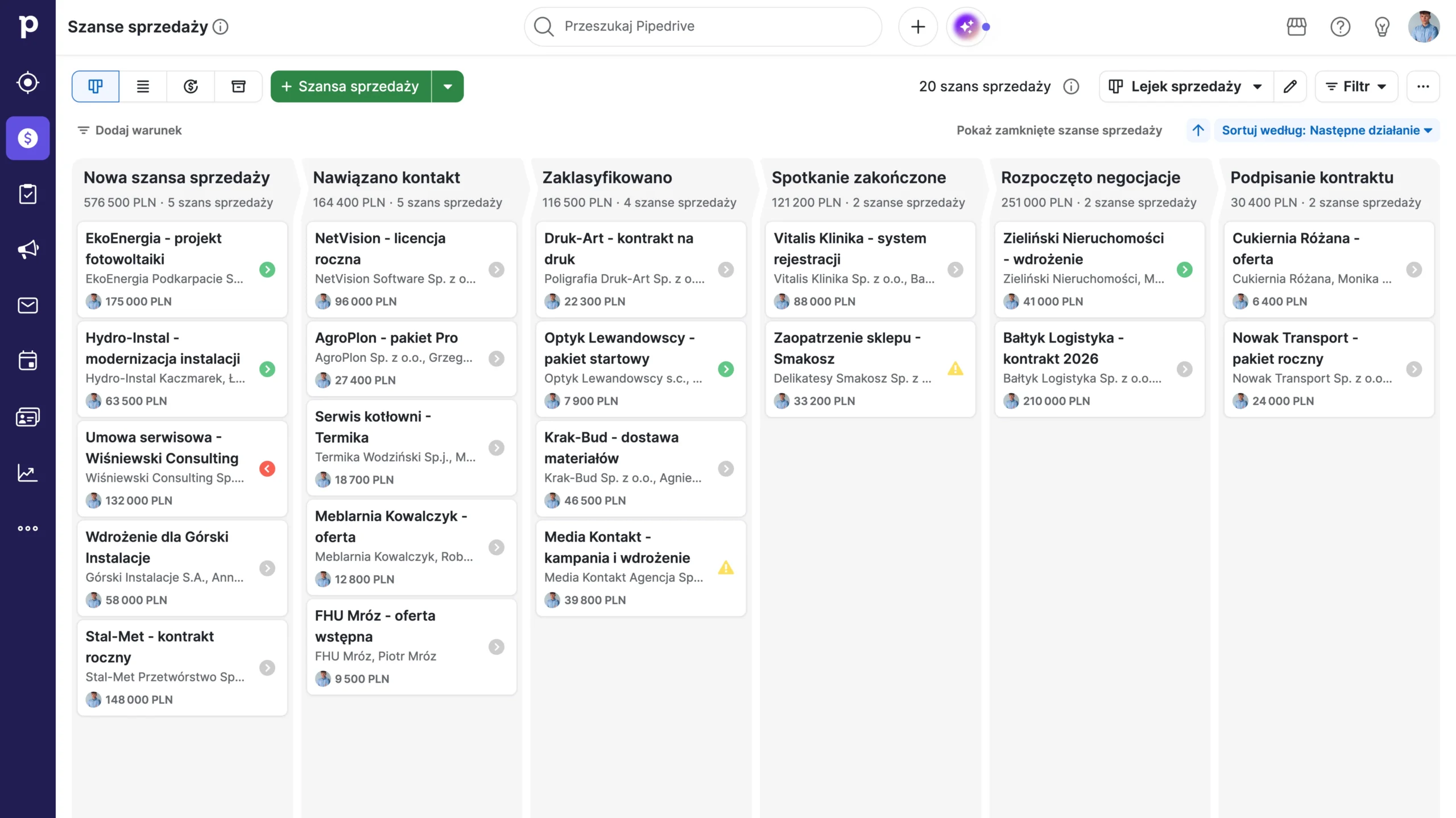Viewport: 1456px width, 818px height.
Task: Click green activity icon on EkoEnergia deal
Action: point(267,270)
